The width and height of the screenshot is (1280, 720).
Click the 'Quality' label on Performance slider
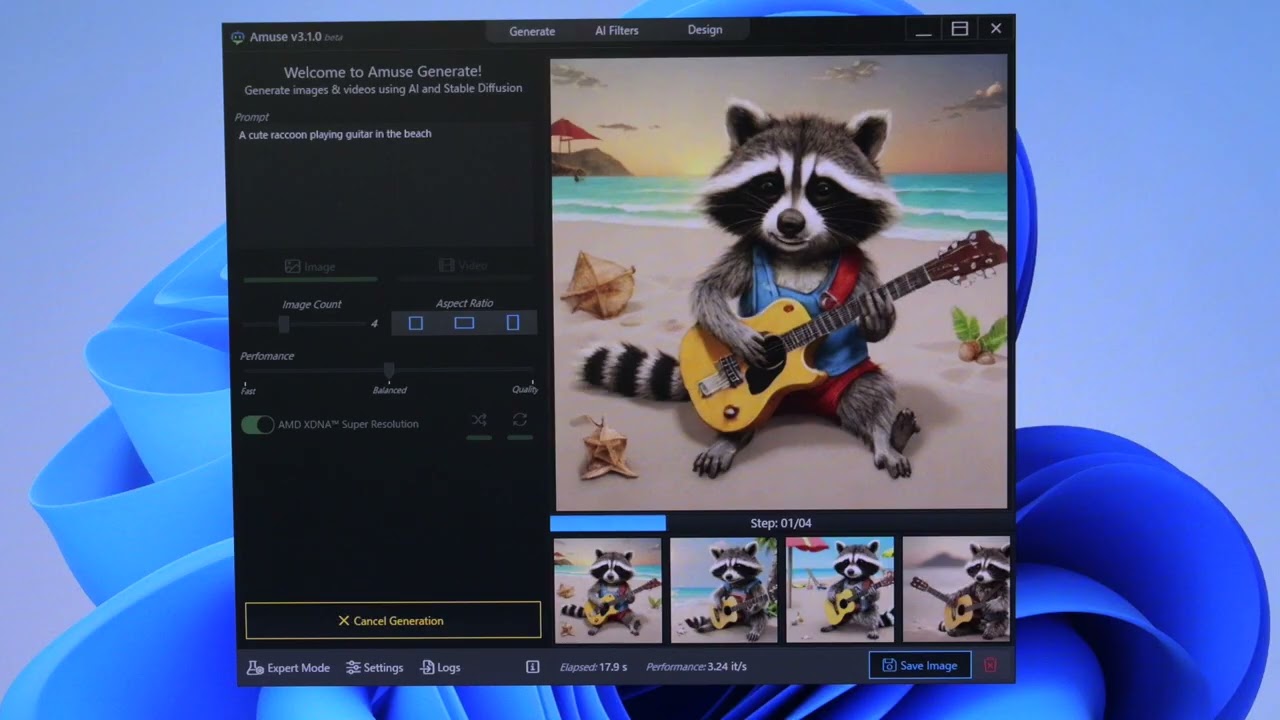point(525,390)
